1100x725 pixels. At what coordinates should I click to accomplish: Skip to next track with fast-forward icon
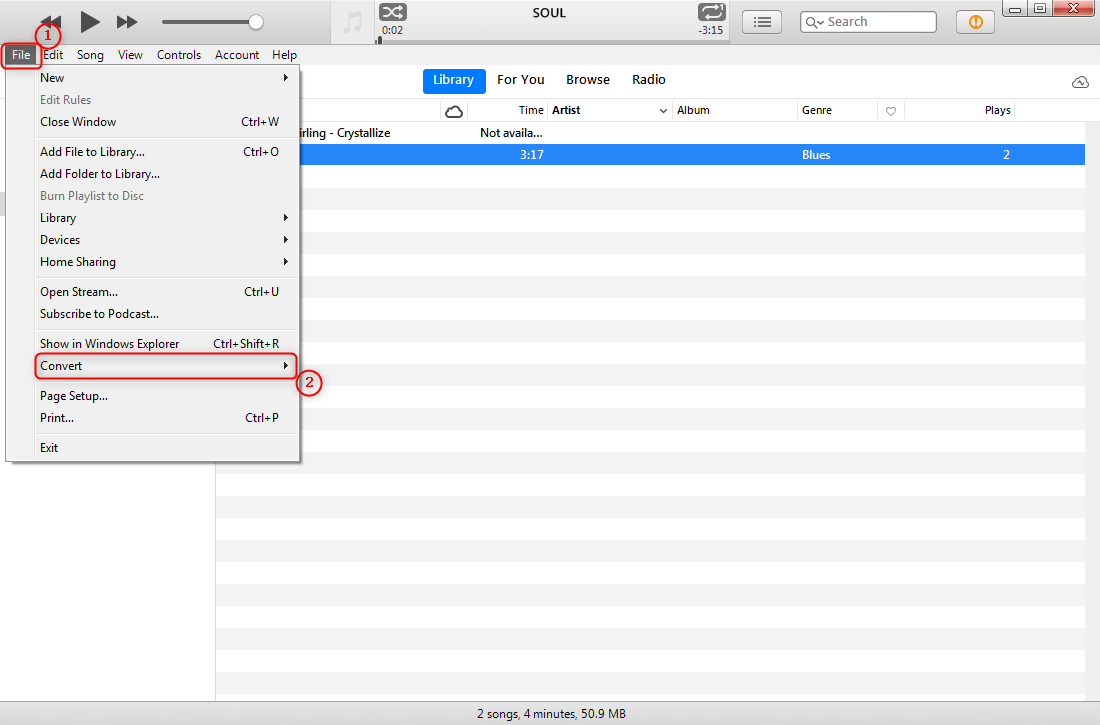[127, 22]
